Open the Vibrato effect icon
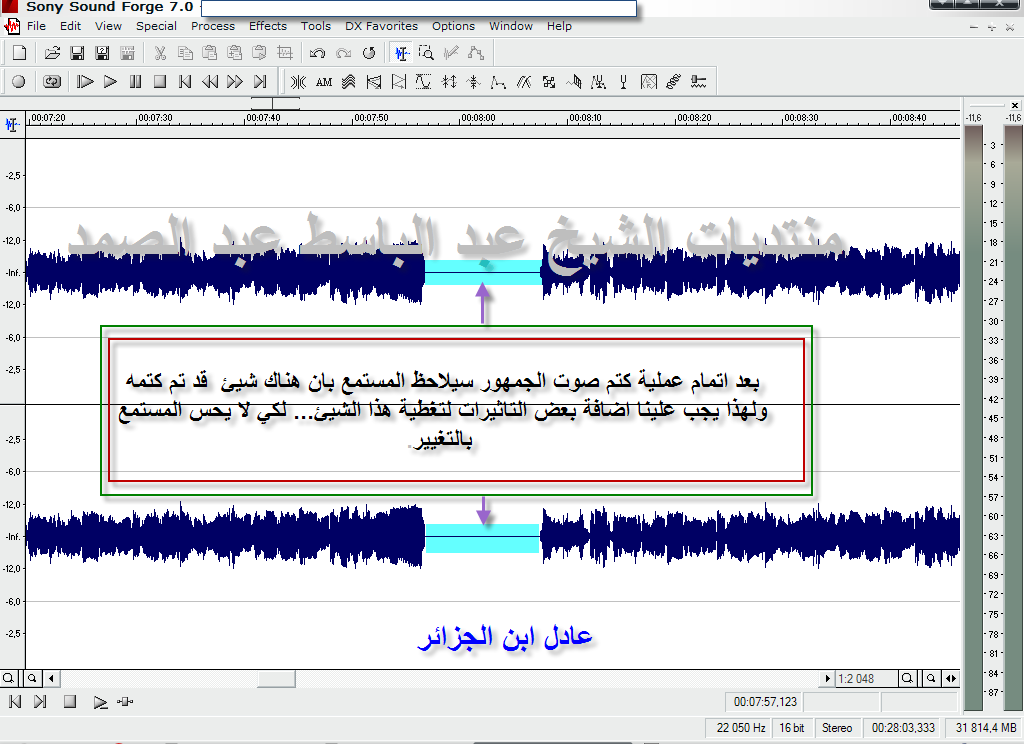Viewport: 1024px width, 744px height. 674,82
